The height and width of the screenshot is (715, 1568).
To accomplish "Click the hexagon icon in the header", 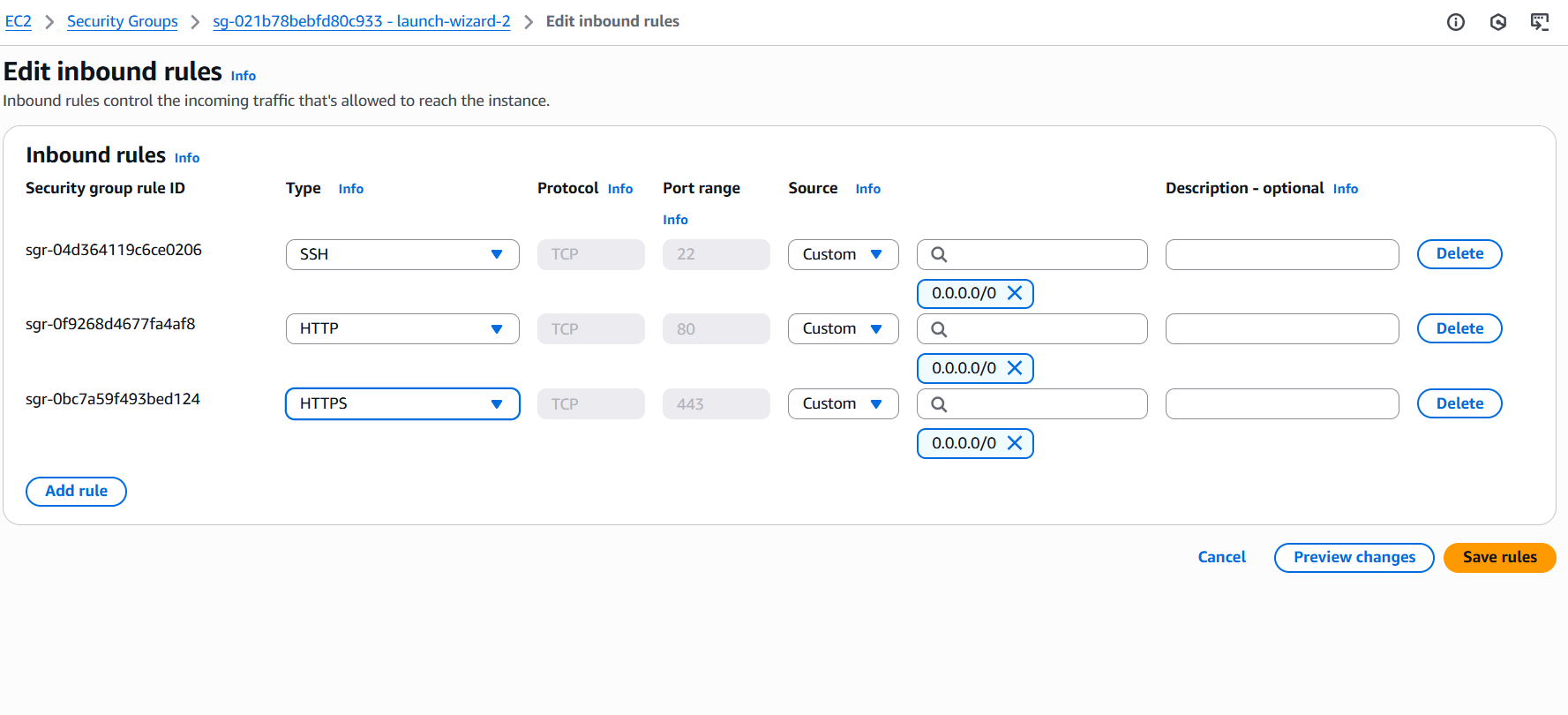I will click(1498, 22).
